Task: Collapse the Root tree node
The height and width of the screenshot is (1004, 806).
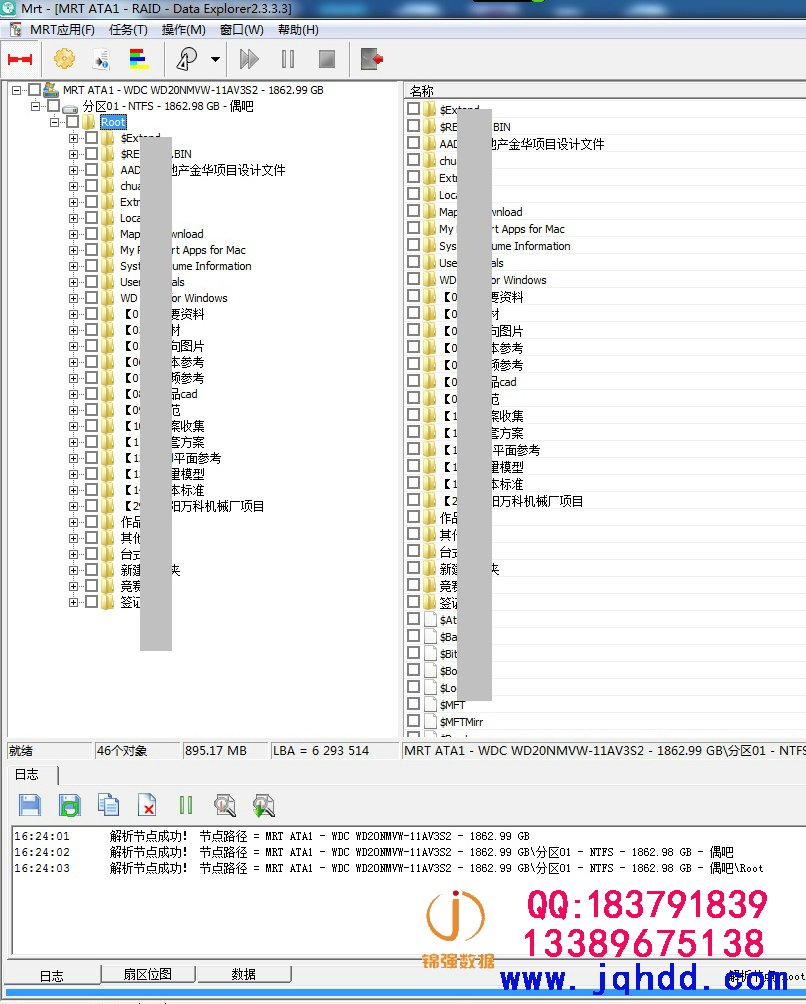Action: point(55,122)
